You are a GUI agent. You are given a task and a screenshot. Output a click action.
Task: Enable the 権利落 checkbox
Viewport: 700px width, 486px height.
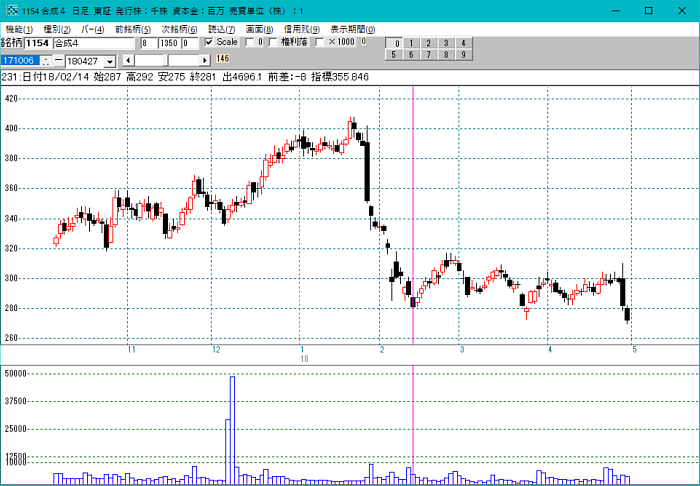[273, 43]
